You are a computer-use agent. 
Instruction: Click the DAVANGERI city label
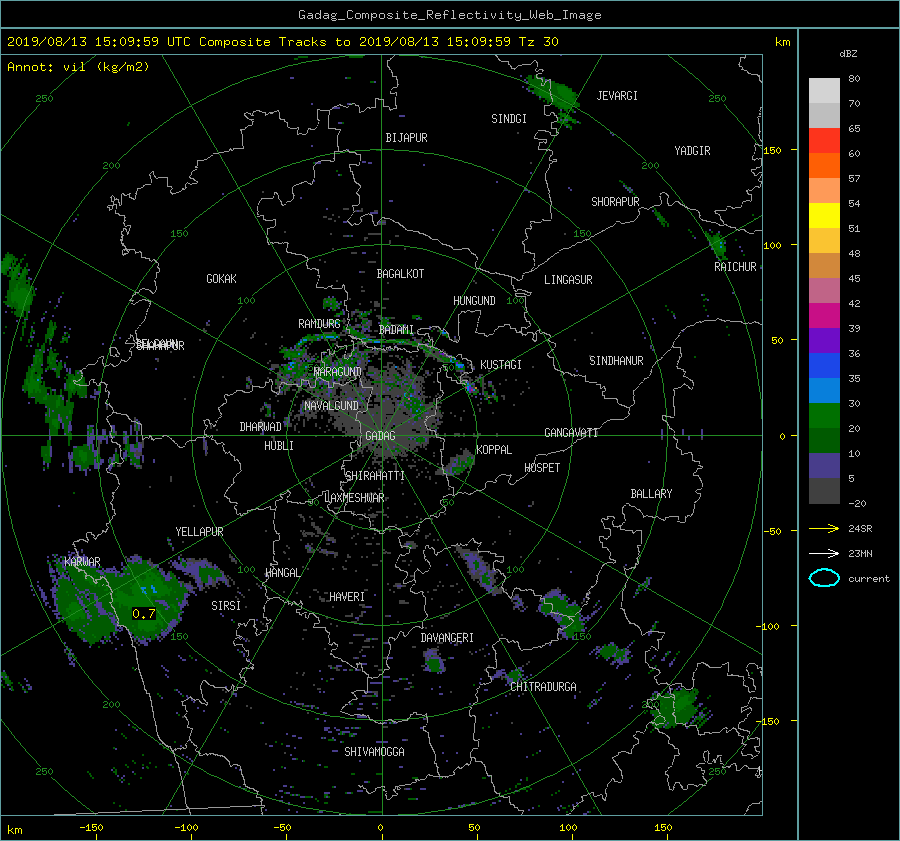tap(447, 638)
